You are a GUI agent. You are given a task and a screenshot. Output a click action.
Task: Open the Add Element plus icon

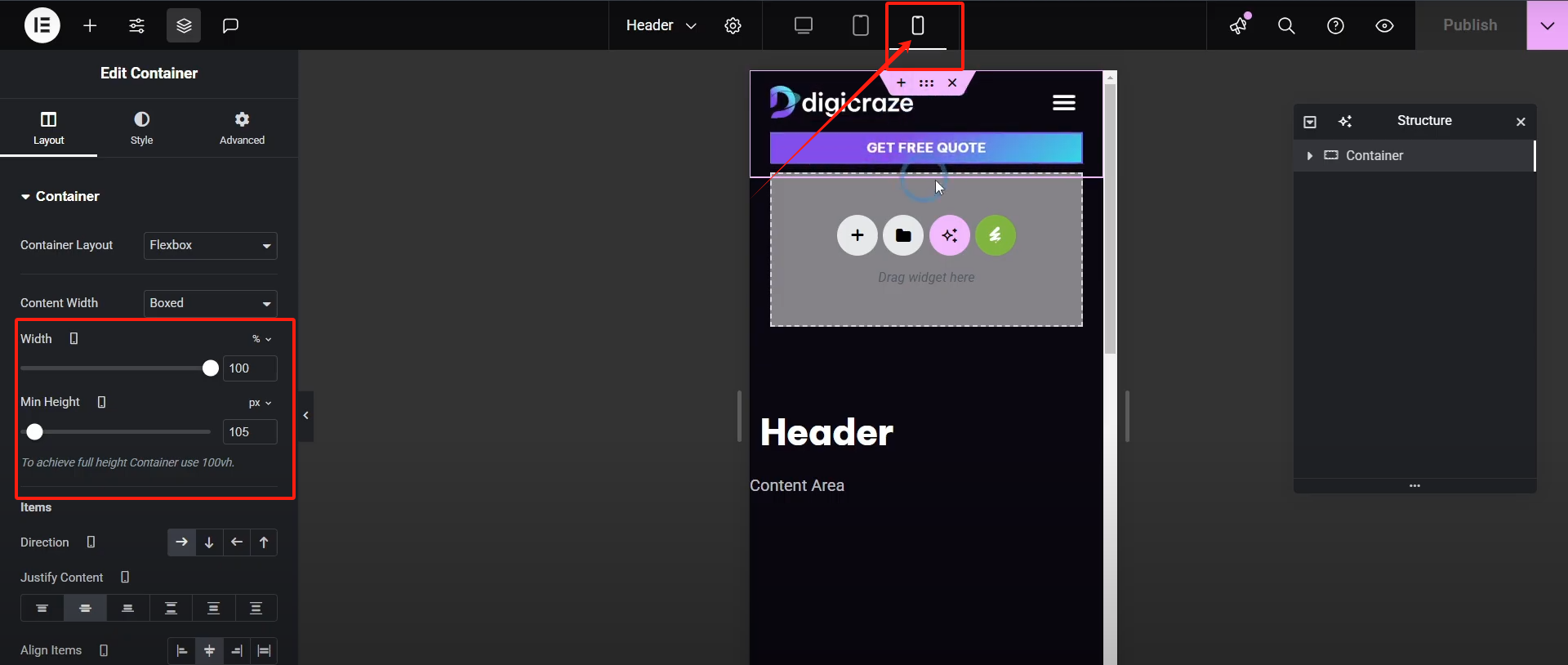click(x=90, y=25)
